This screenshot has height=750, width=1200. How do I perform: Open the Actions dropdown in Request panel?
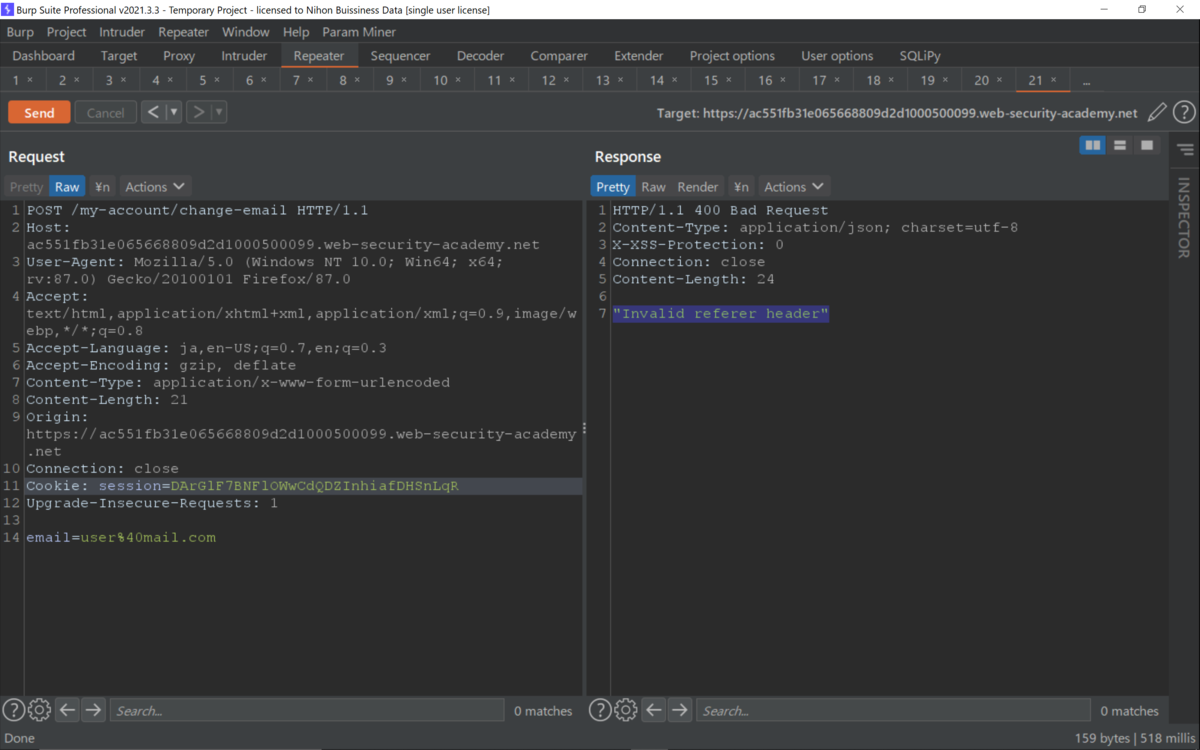[x=155, y=186]
